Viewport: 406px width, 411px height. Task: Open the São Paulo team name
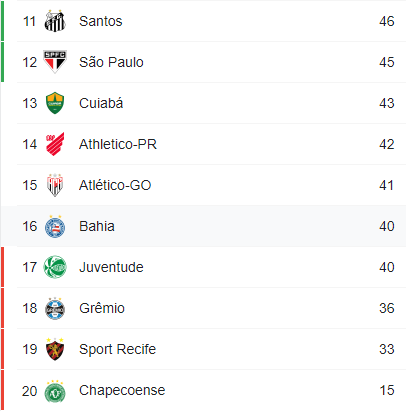point(111,62)
